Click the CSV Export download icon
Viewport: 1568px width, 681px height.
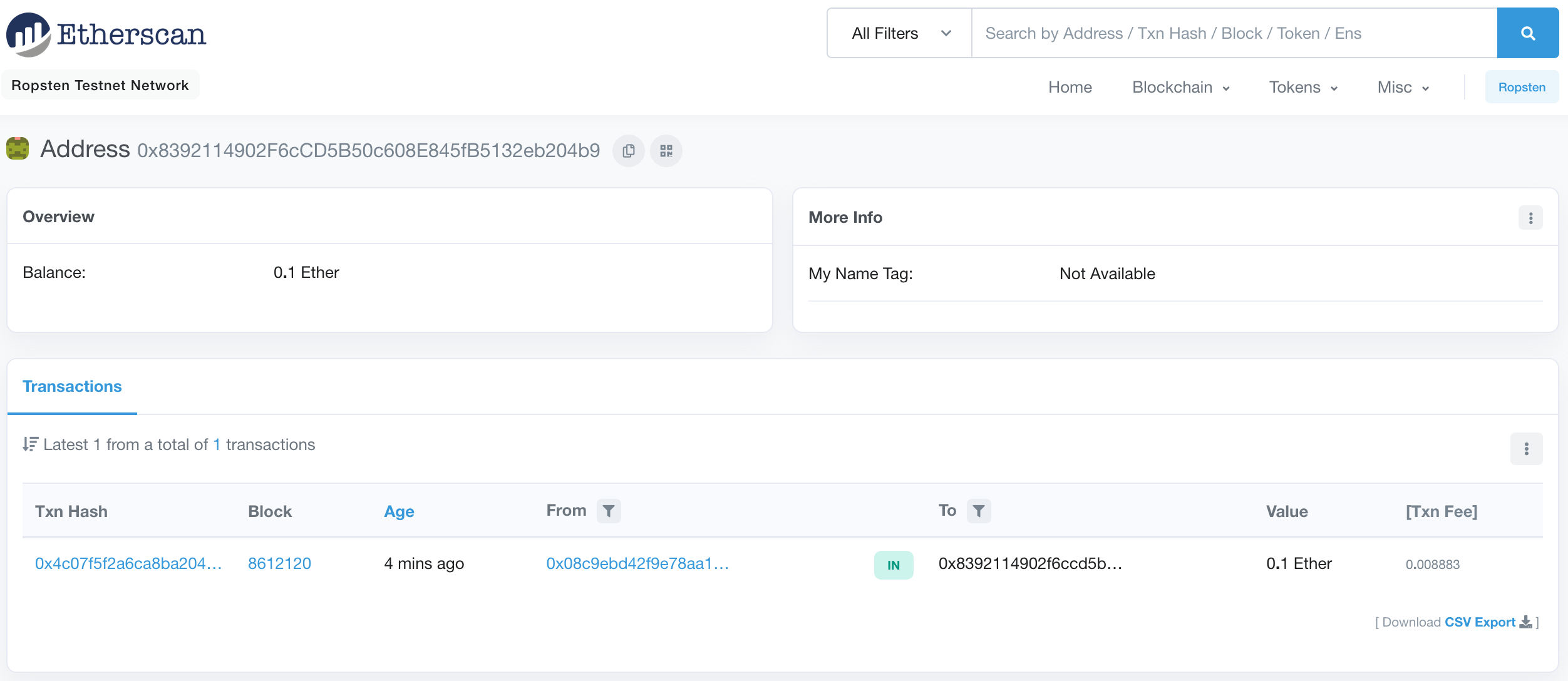pos(1526,622)
